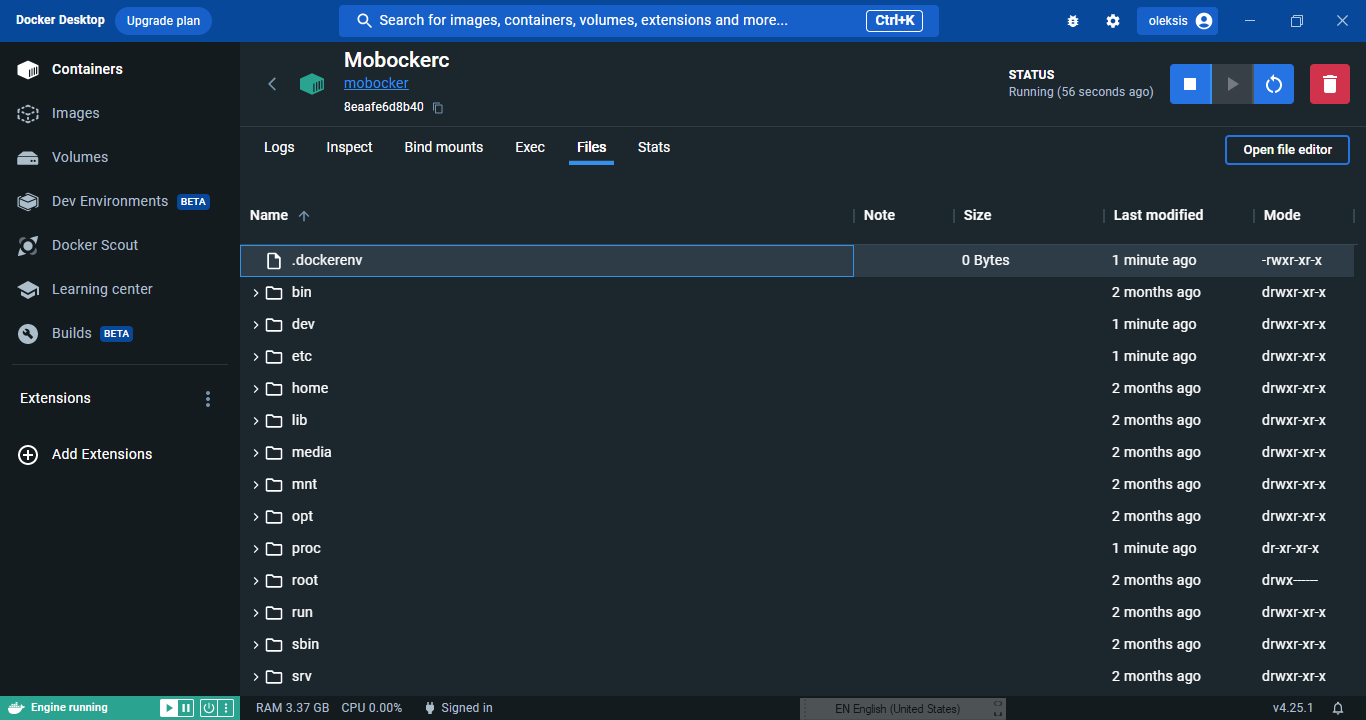Open the Bind mounts tab
Screen dimensions: 1366x720
[x=444, y=147]
